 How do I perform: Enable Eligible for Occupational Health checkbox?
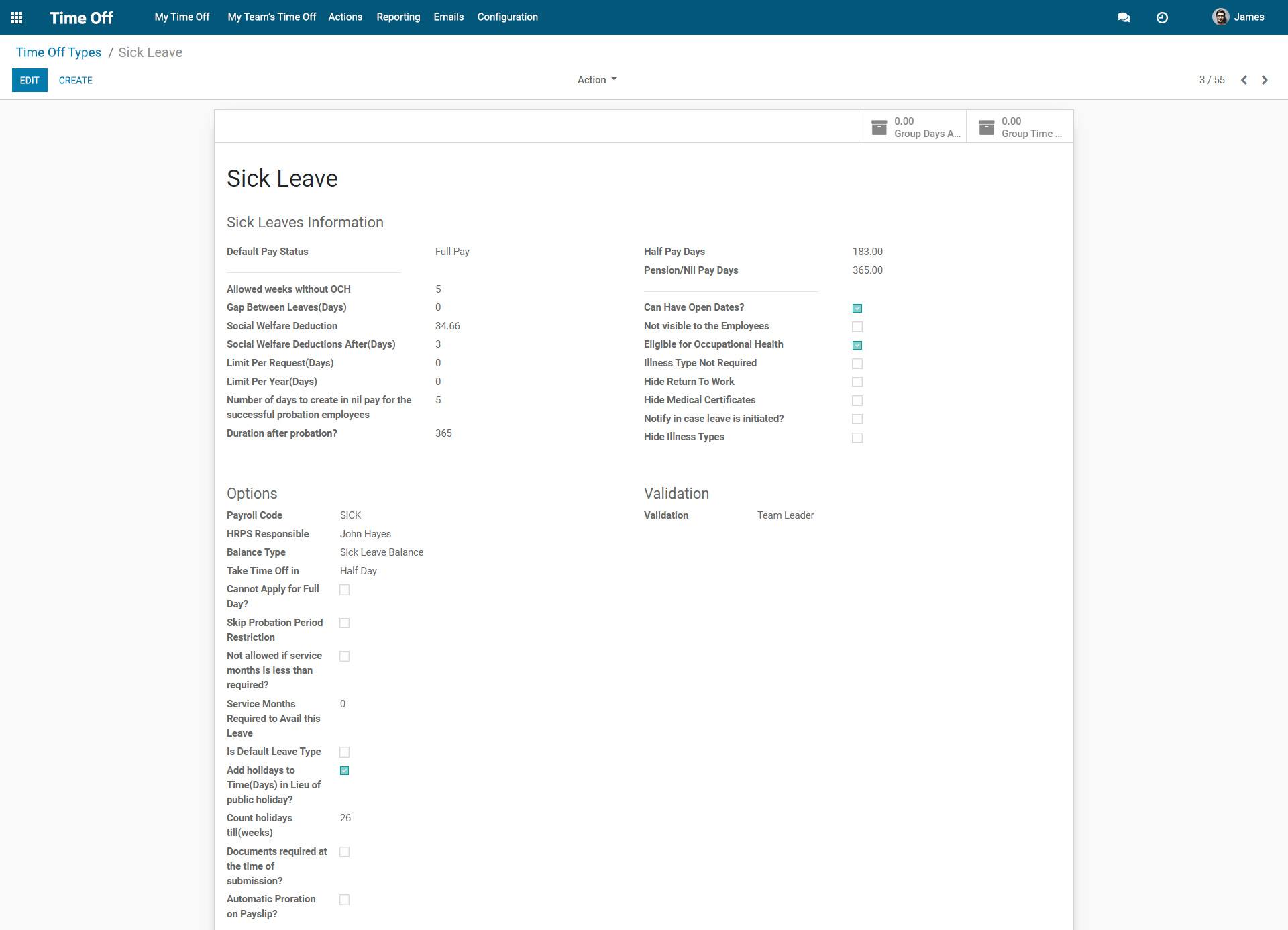point(857,345)
